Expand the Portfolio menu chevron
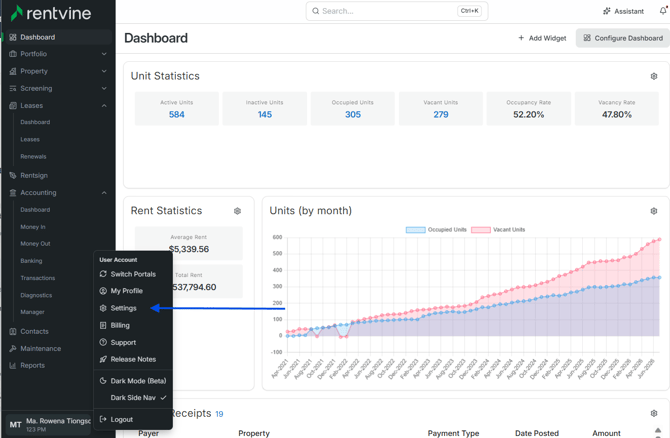This screenshot has height=438, width=670. click(x=104, y=54)
